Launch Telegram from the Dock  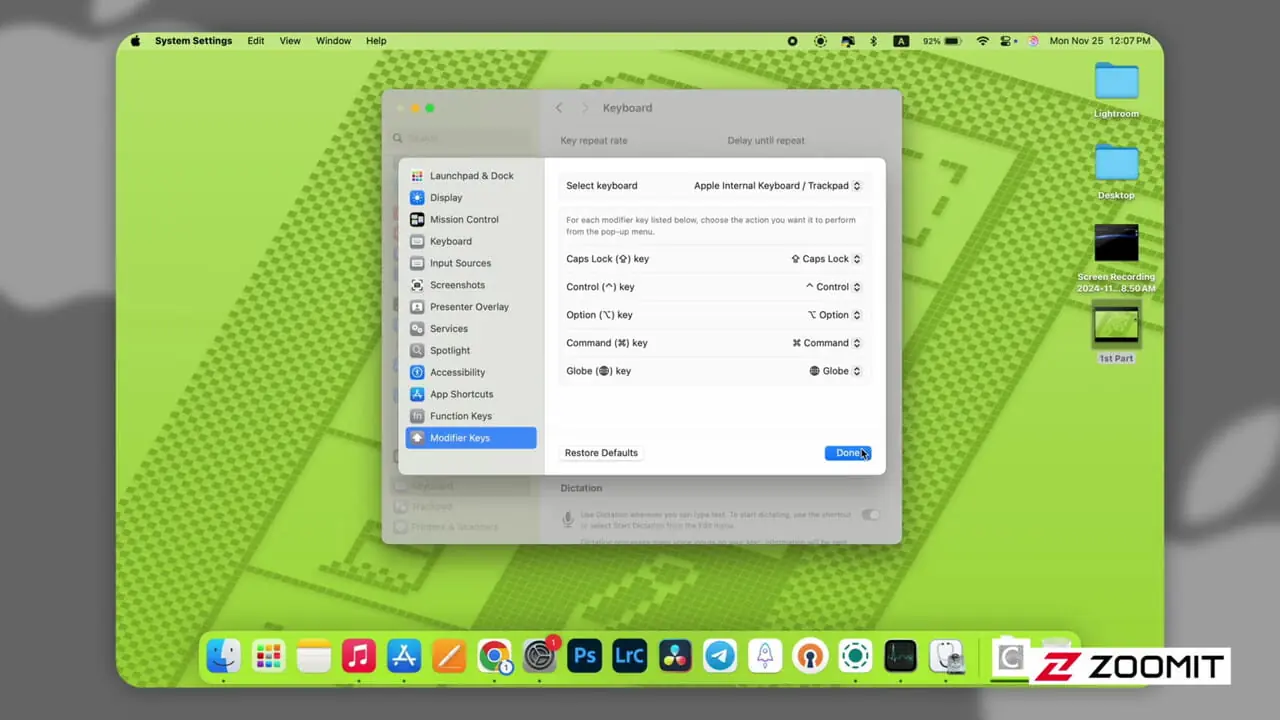coord(720,656)
